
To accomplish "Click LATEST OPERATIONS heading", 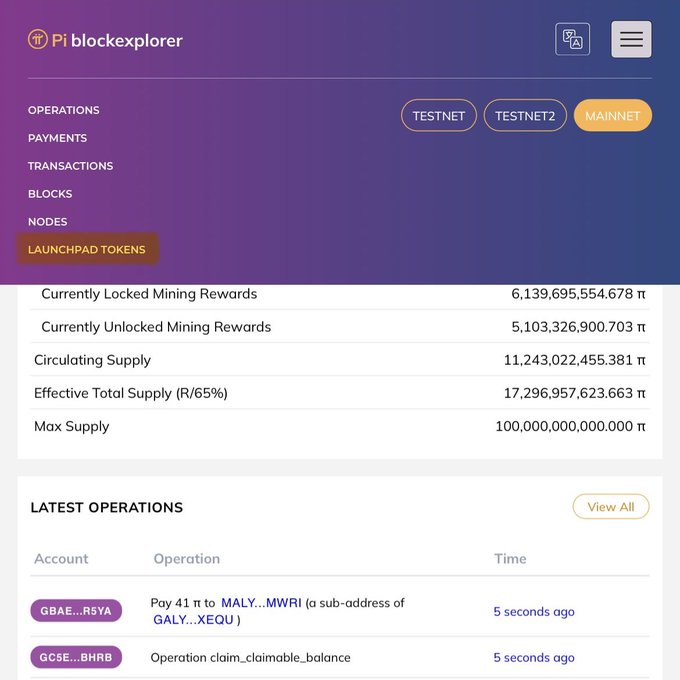I will tap(107, 507).
